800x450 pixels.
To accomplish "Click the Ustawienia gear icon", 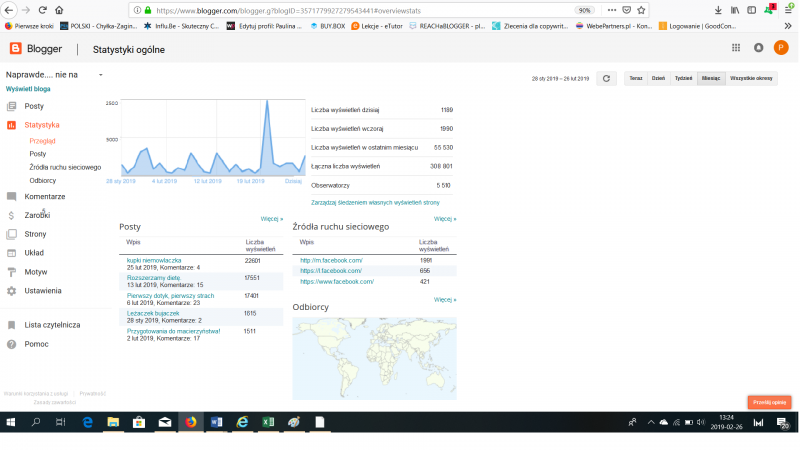I will click(11, 291).
